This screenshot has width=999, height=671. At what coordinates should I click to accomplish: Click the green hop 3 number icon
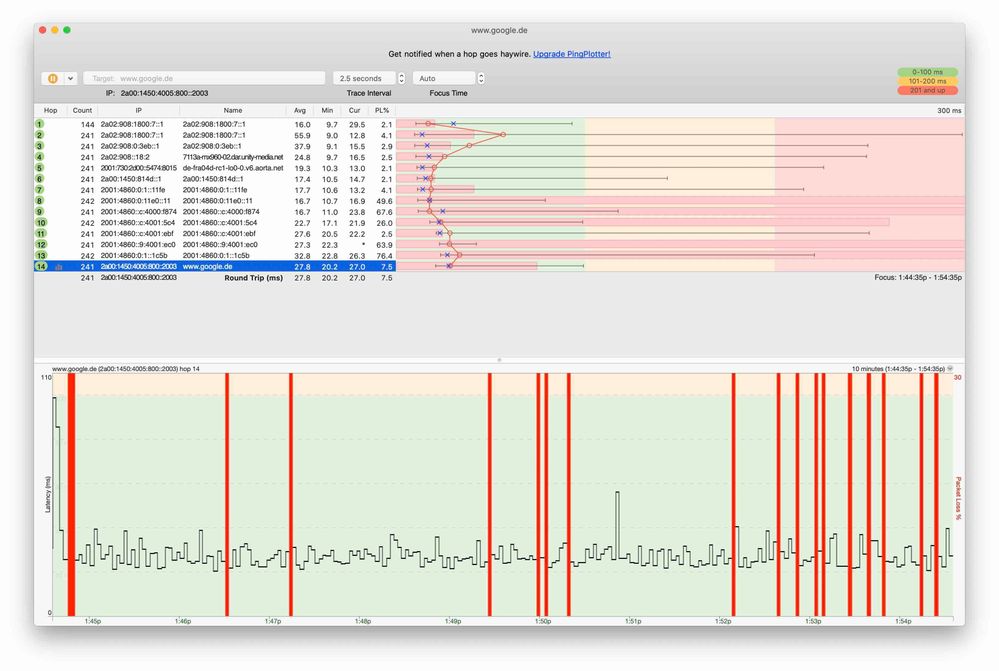pyautogui.click(x=40, y=146)
